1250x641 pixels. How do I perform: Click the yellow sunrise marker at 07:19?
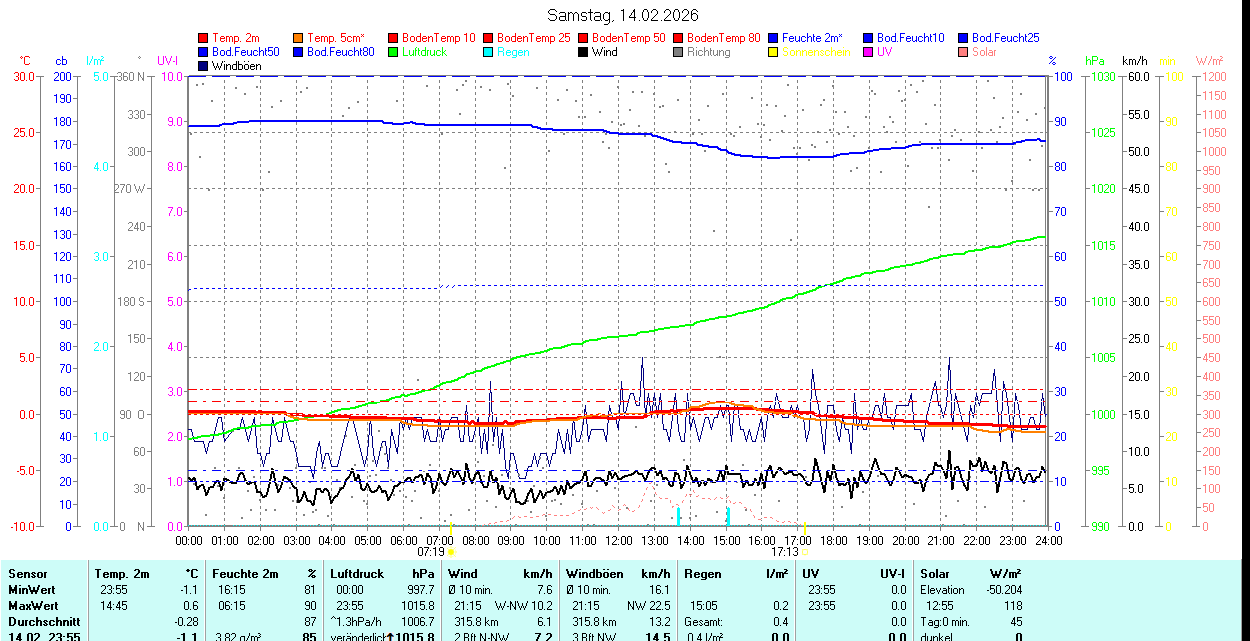pos(451,551)
